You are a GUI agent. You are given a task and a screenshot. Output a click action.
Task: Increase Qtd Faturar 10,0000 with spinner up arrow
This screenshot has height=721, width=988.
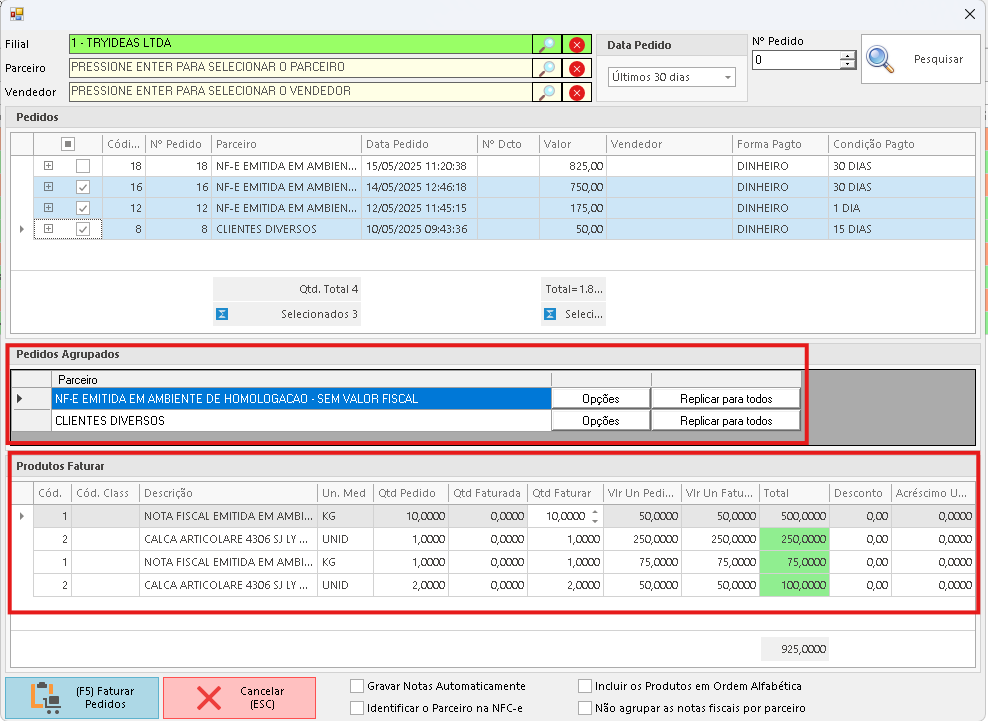point(595,512)
